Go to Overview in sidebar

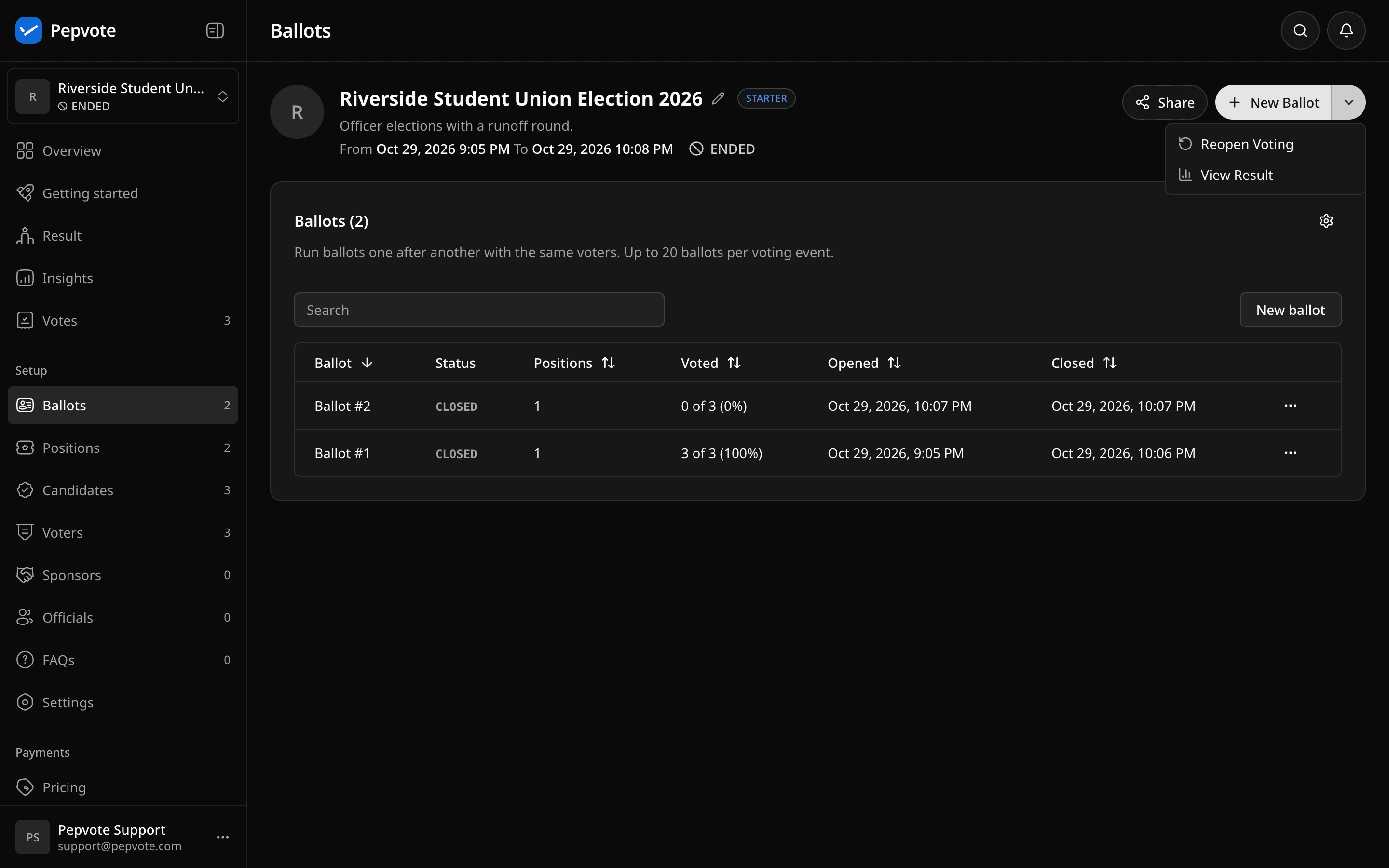point(123,151)
